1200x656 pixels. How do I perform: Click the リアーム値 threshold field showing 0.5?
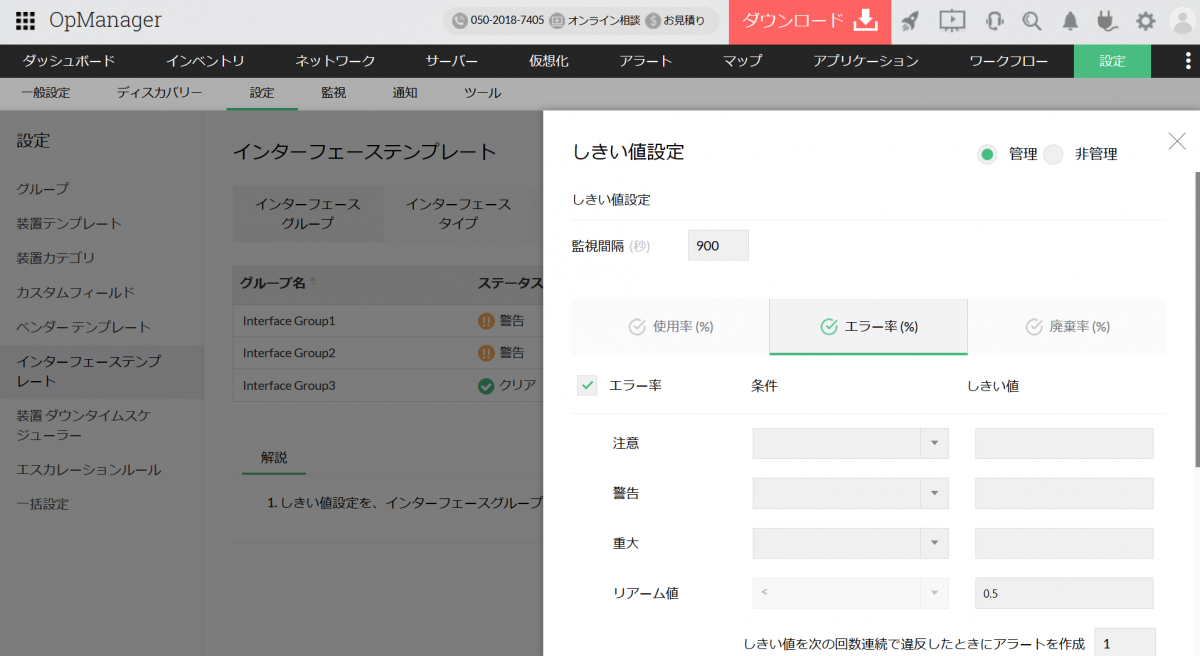pyautogui.click(x=1064, y=593)
